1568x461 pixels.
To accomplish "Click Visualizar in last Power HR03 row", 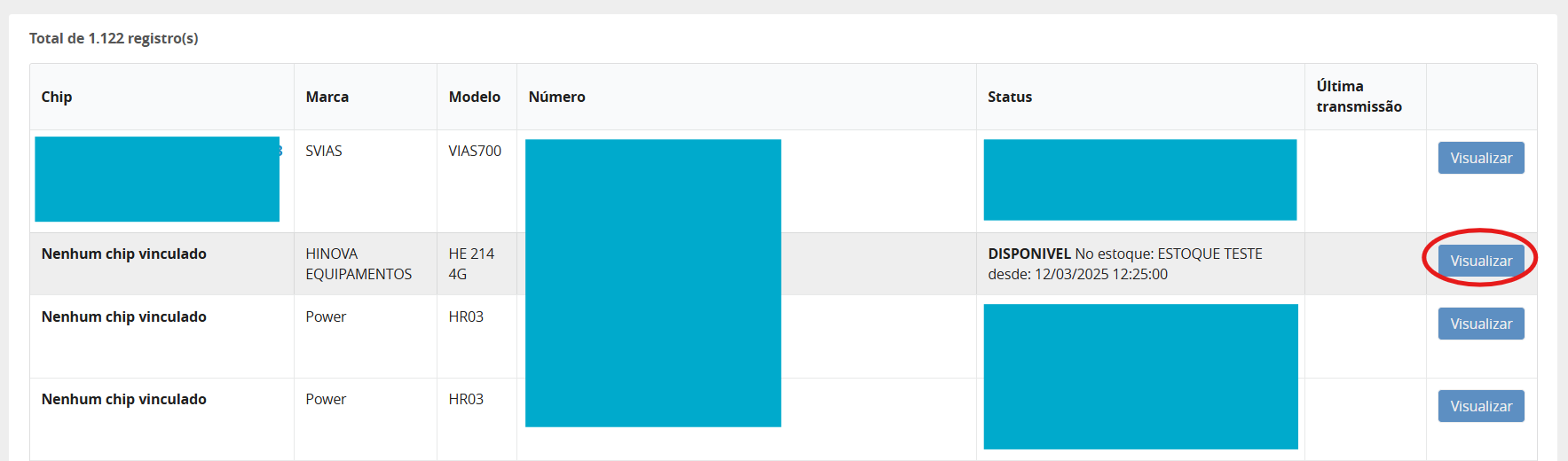I will (1480, 406).
